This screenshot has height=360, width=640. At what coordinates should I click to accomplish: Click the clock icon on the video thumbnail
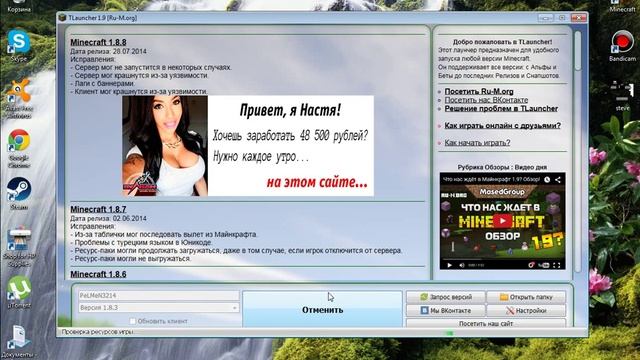coord(547,179)
